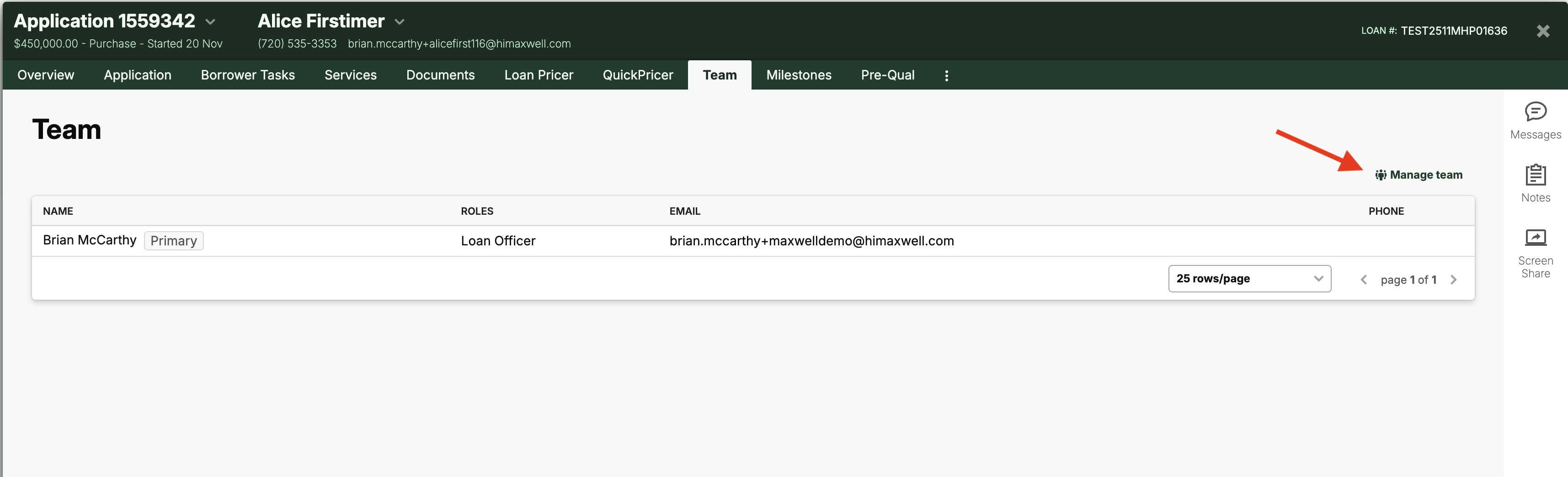Expand the Alice Firstimer borrower dropdown

[x=399, y=22]
